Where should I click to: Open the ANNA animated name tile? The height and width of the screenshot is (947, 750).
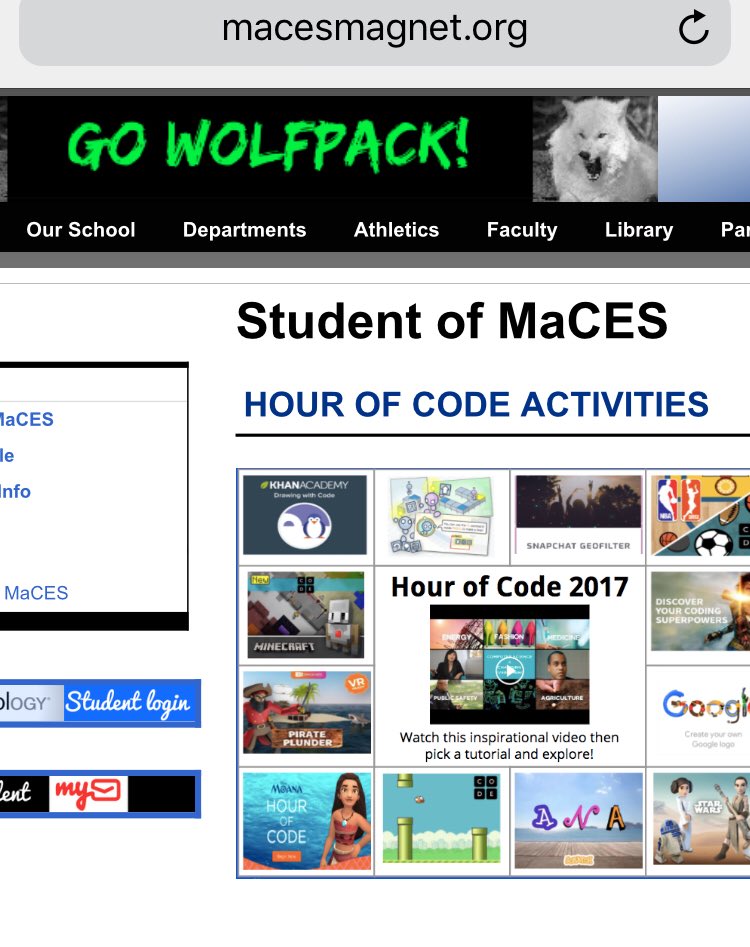(x=578, y=820)
